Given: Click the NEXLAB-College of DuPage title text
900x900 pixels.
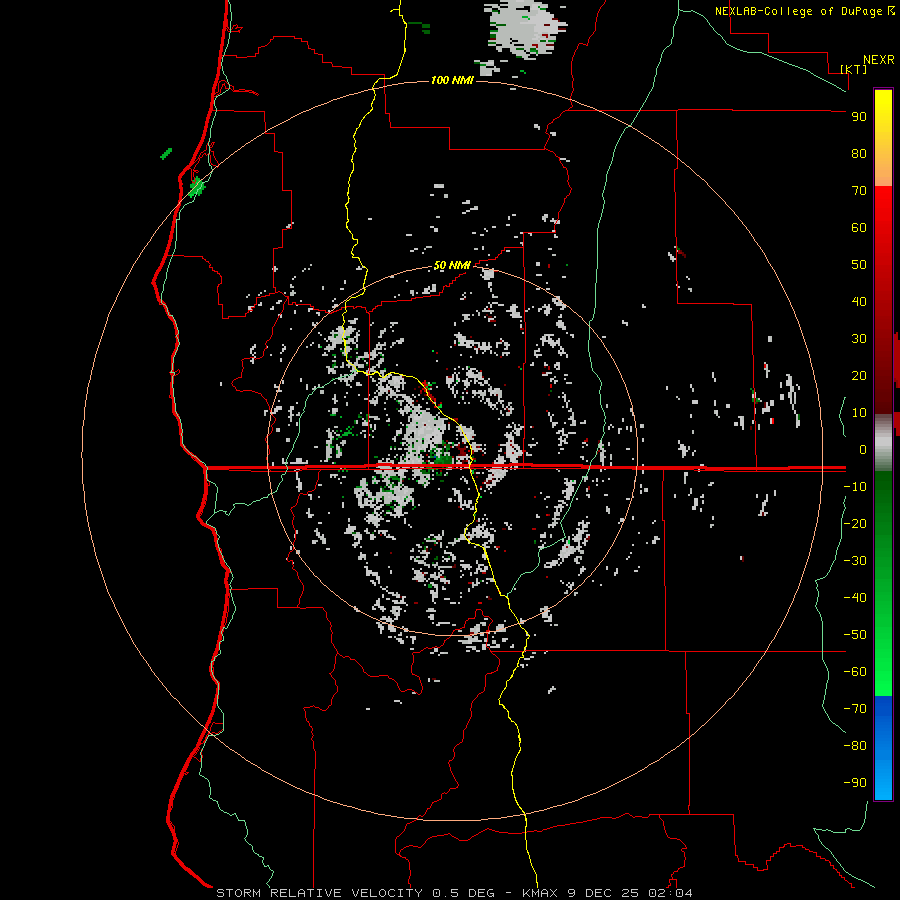Looking at the screenshot, I should point(800,11).
